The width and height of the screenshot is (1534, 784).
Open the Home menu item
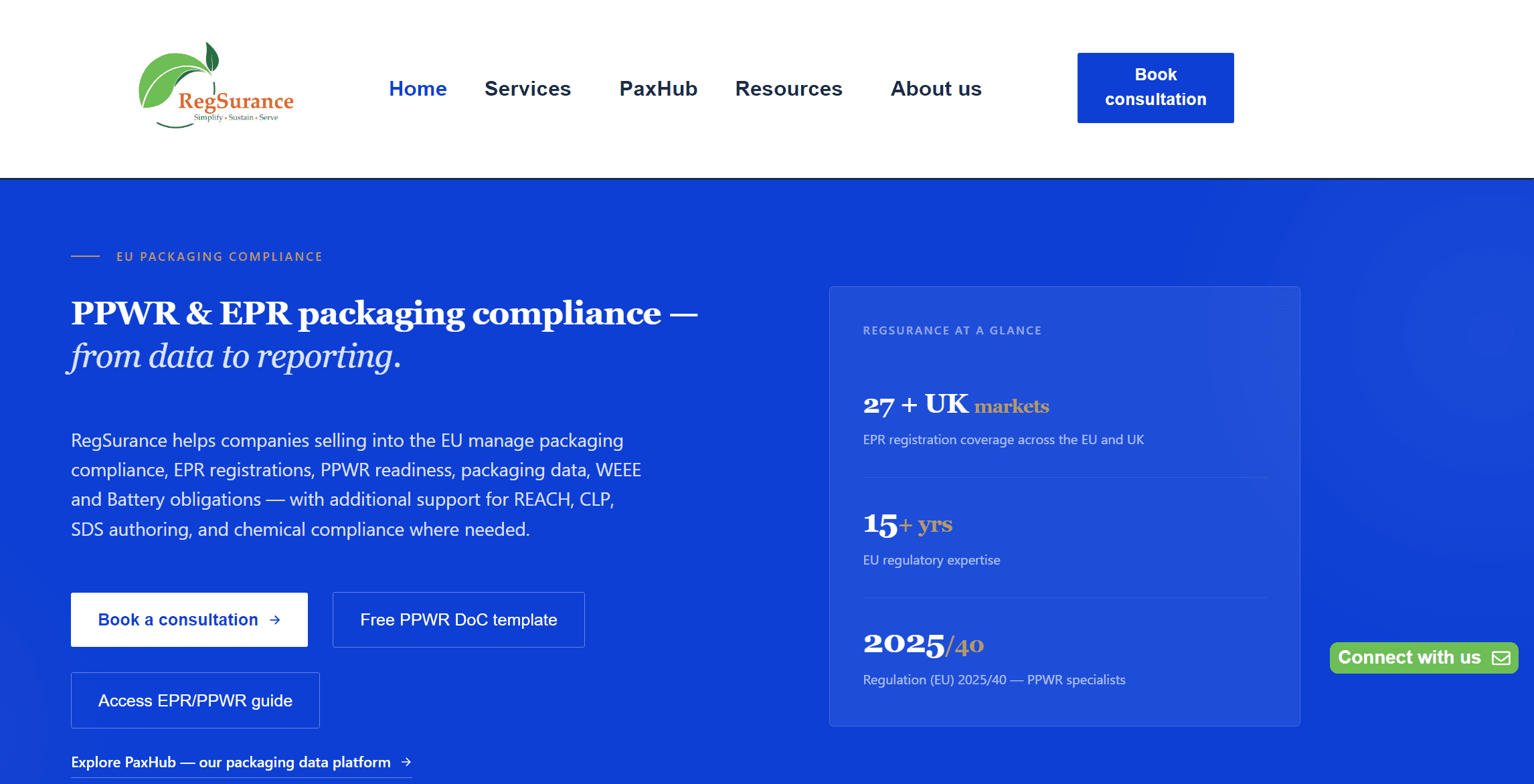(418, 88)
